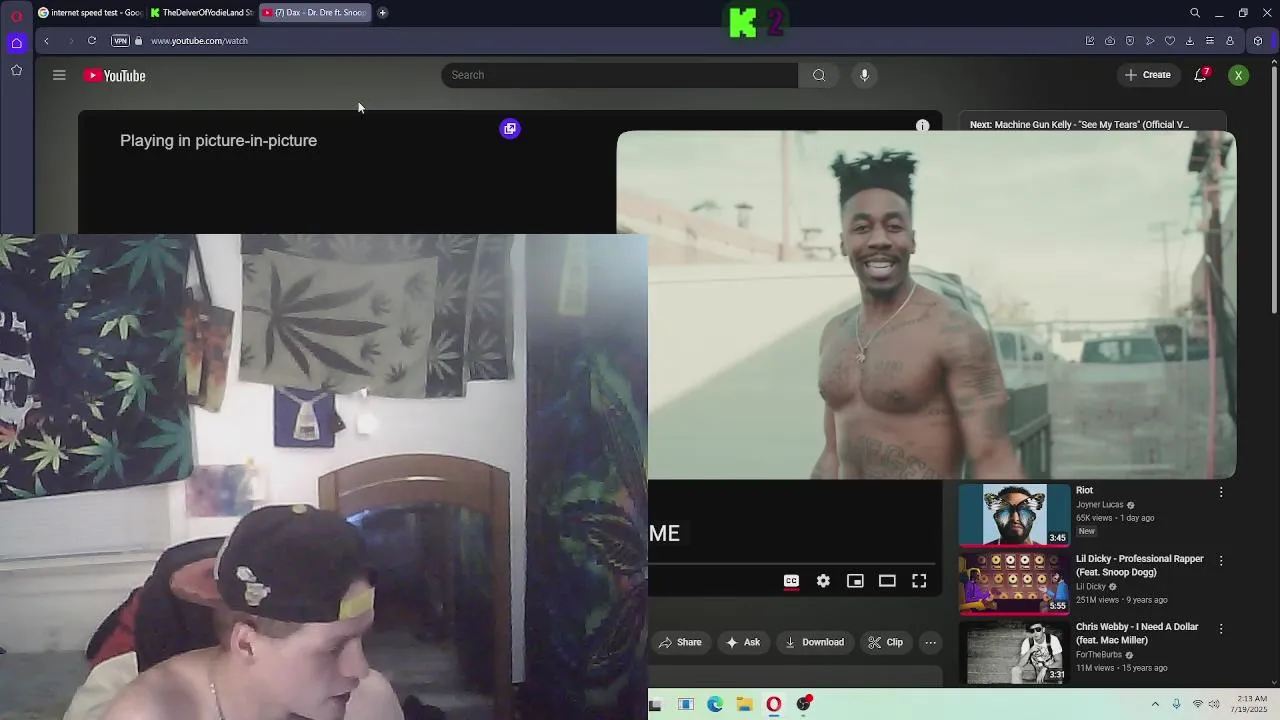Go to the YouTube home logo

point(115,76)
